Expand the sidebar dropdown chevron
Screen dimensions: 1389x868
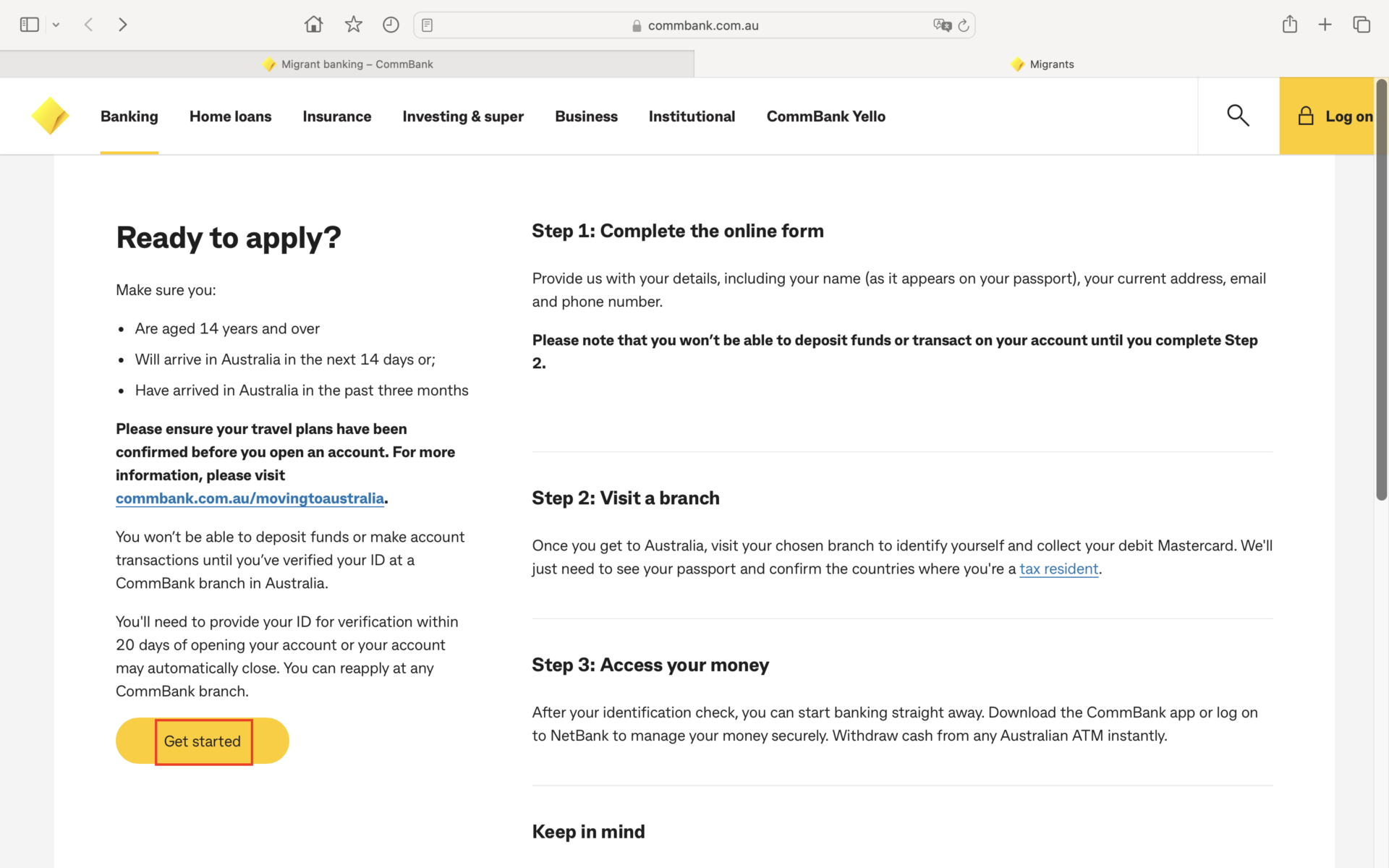tap(56, 25)
